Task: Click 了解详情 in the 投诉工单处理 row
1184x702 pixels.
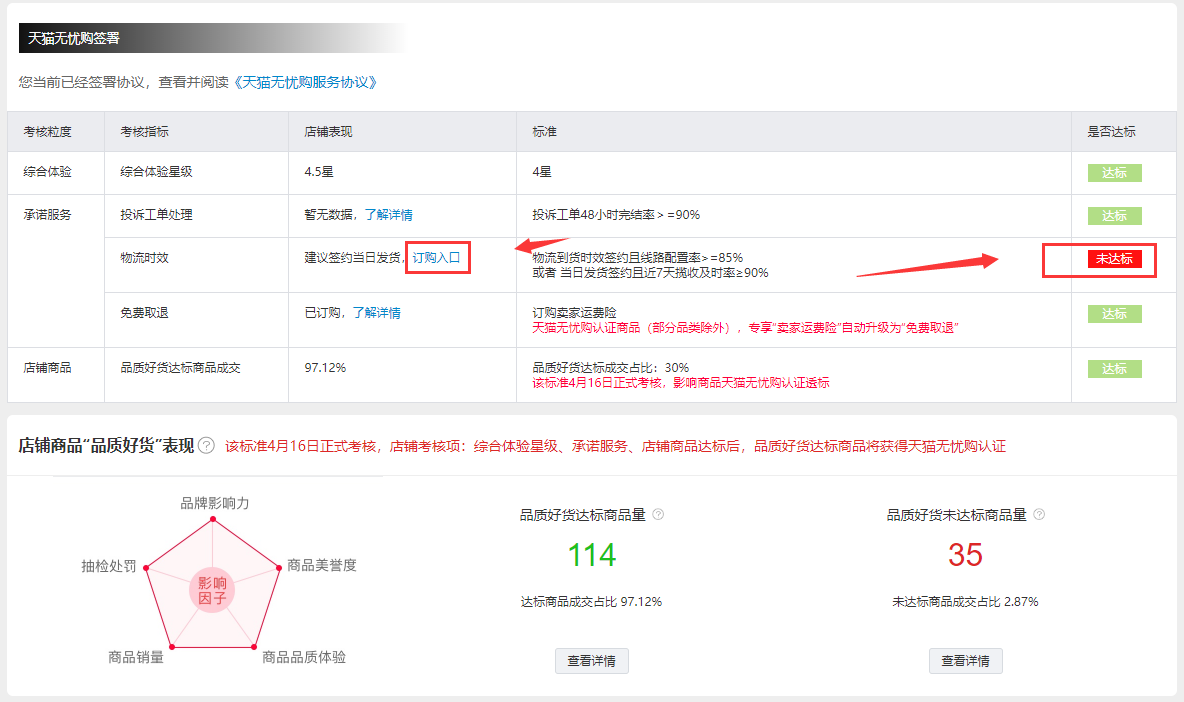Action: pos(389,215)
